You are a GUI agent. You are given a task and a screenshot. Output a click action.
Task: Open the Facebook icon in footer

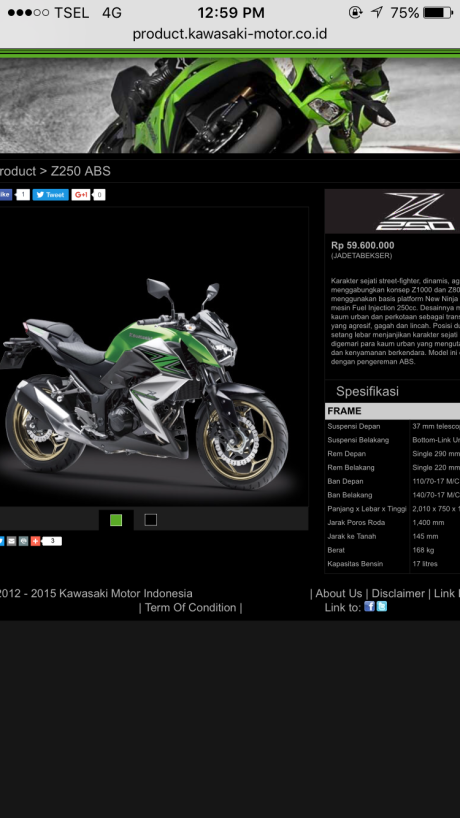point(369,606)
